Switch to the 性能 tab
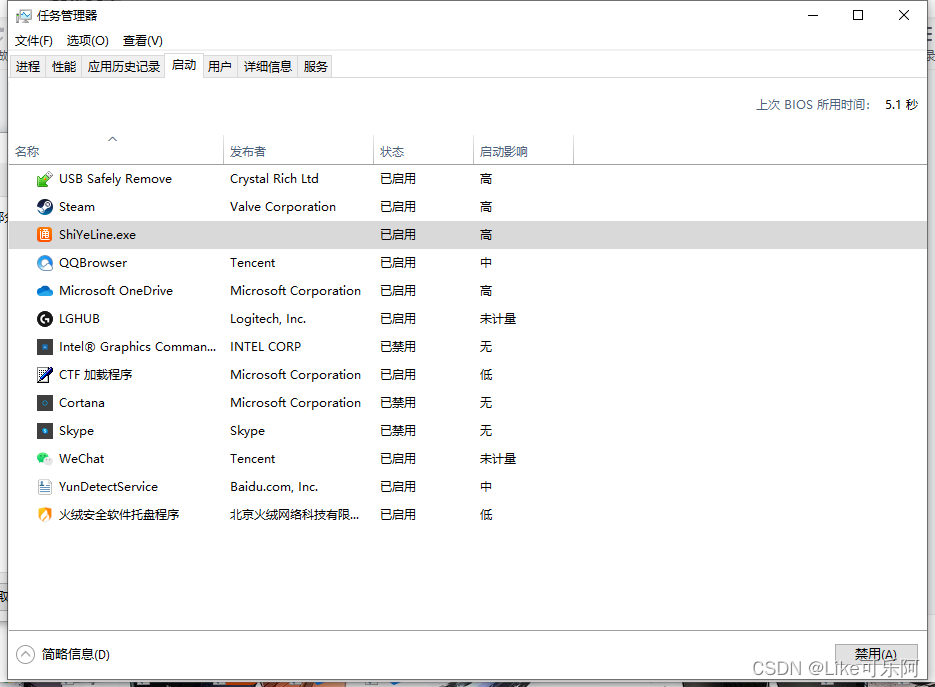 tap(64, 67)
